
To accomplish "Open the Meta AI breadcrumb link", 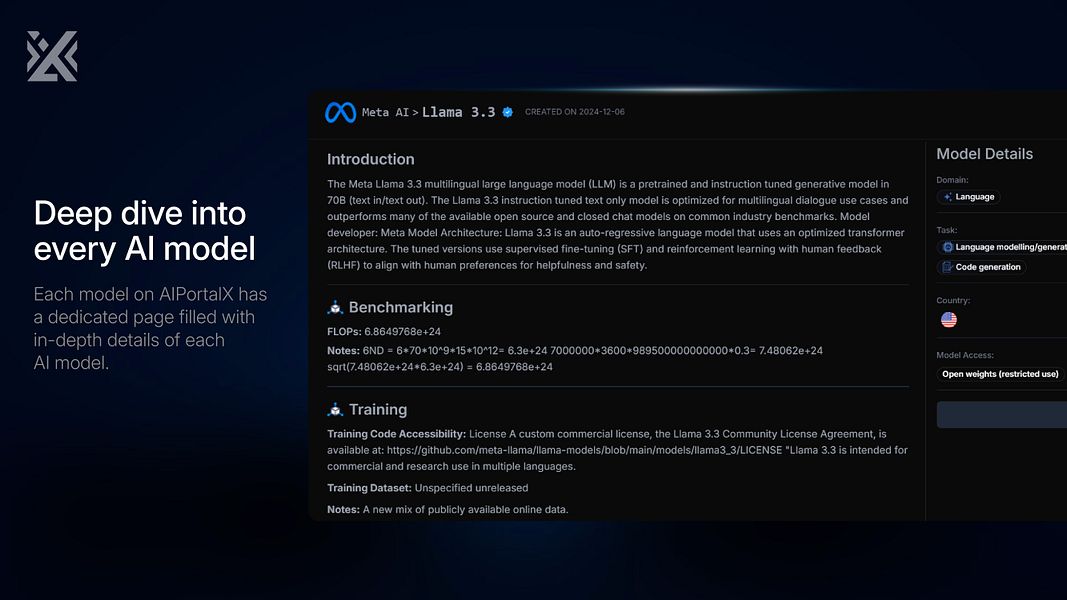I will point(385,113).
